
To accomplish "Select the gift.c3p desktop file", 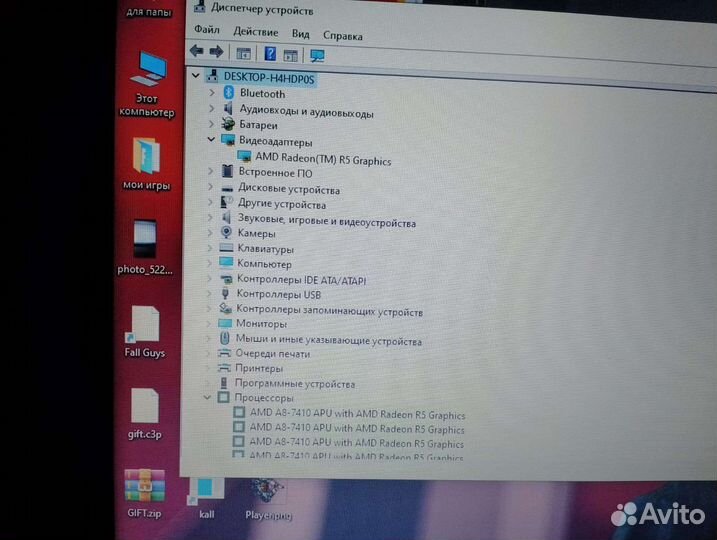I will tap(144, 413).
